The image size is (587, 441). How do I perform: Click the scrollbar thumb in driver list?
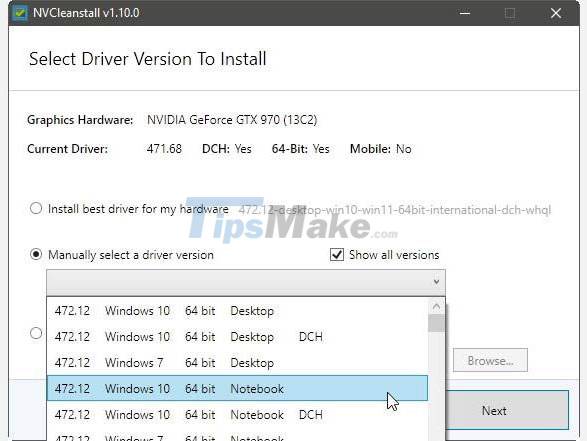point(436,323)
